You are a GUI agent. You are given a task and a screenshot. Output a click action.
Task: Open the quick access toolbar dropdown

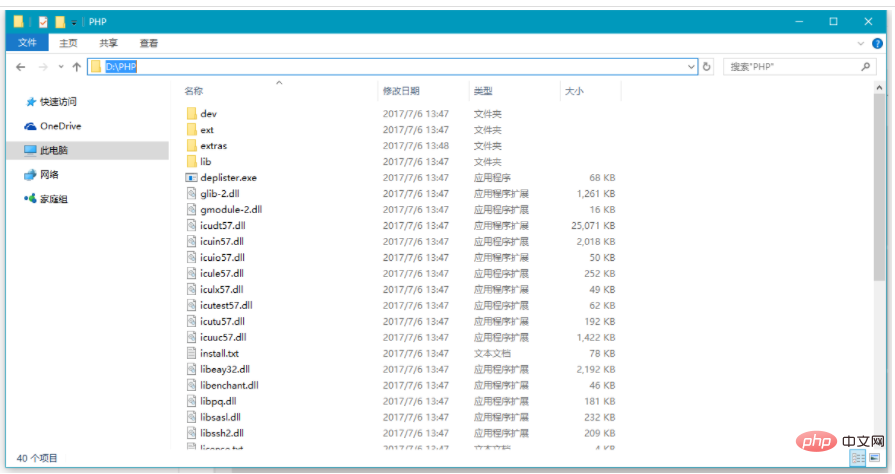pyautogui.click(x=74, y=23)
